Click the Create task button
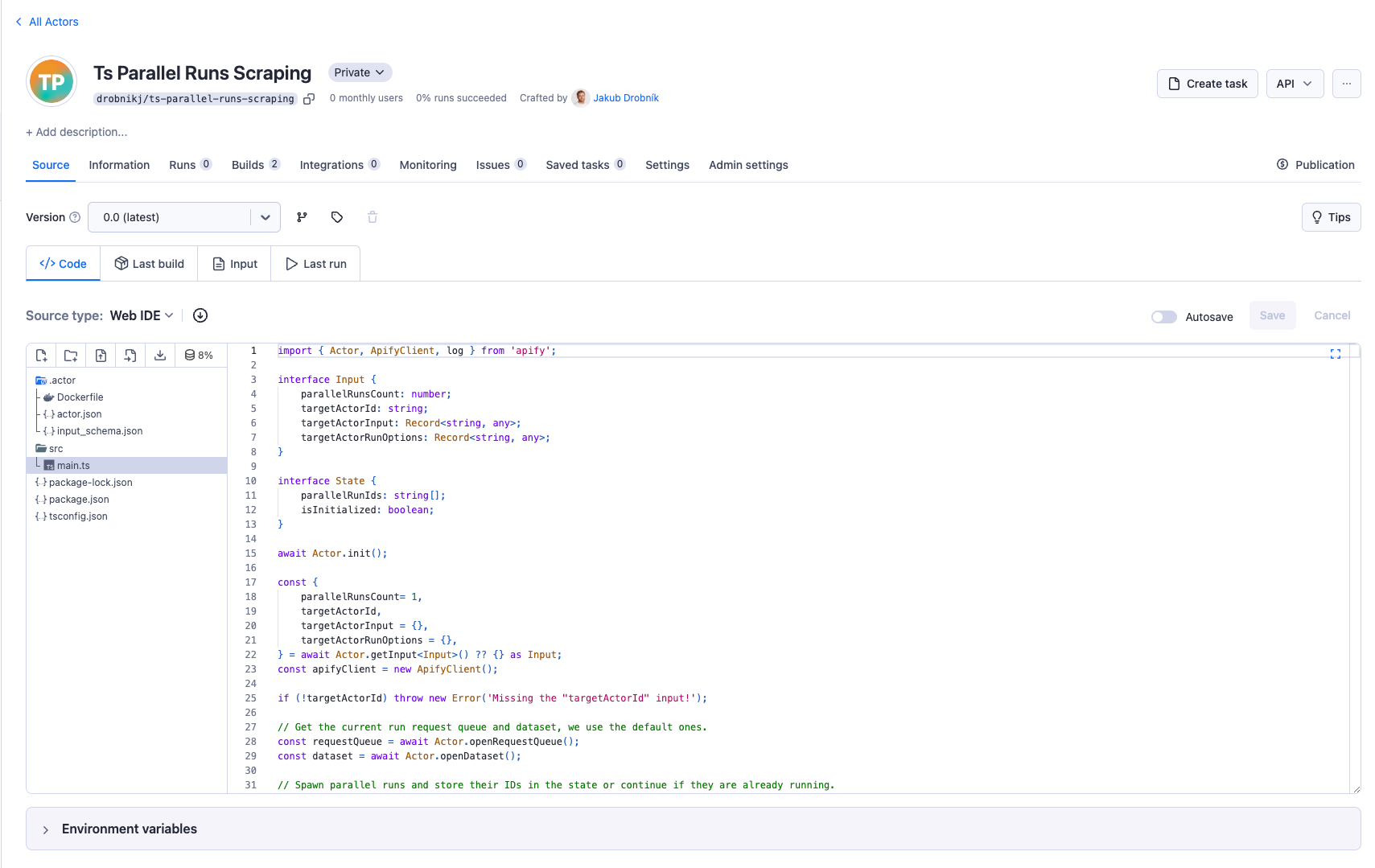 (1207, 84)
